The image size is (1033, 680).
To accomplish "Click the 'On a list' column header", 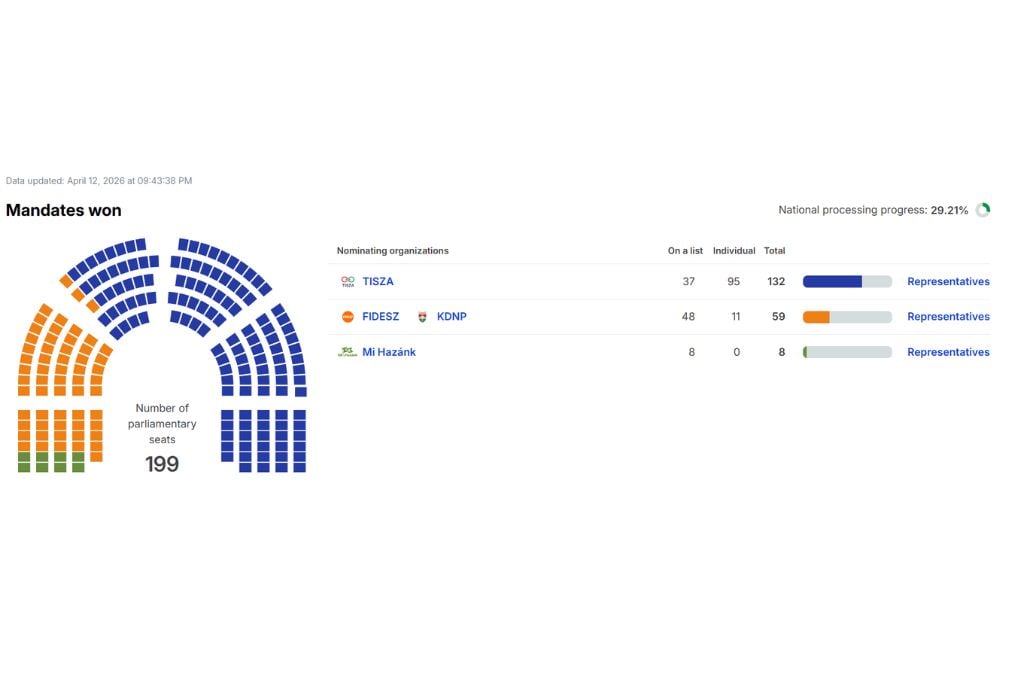I will (x=686, y=251).
